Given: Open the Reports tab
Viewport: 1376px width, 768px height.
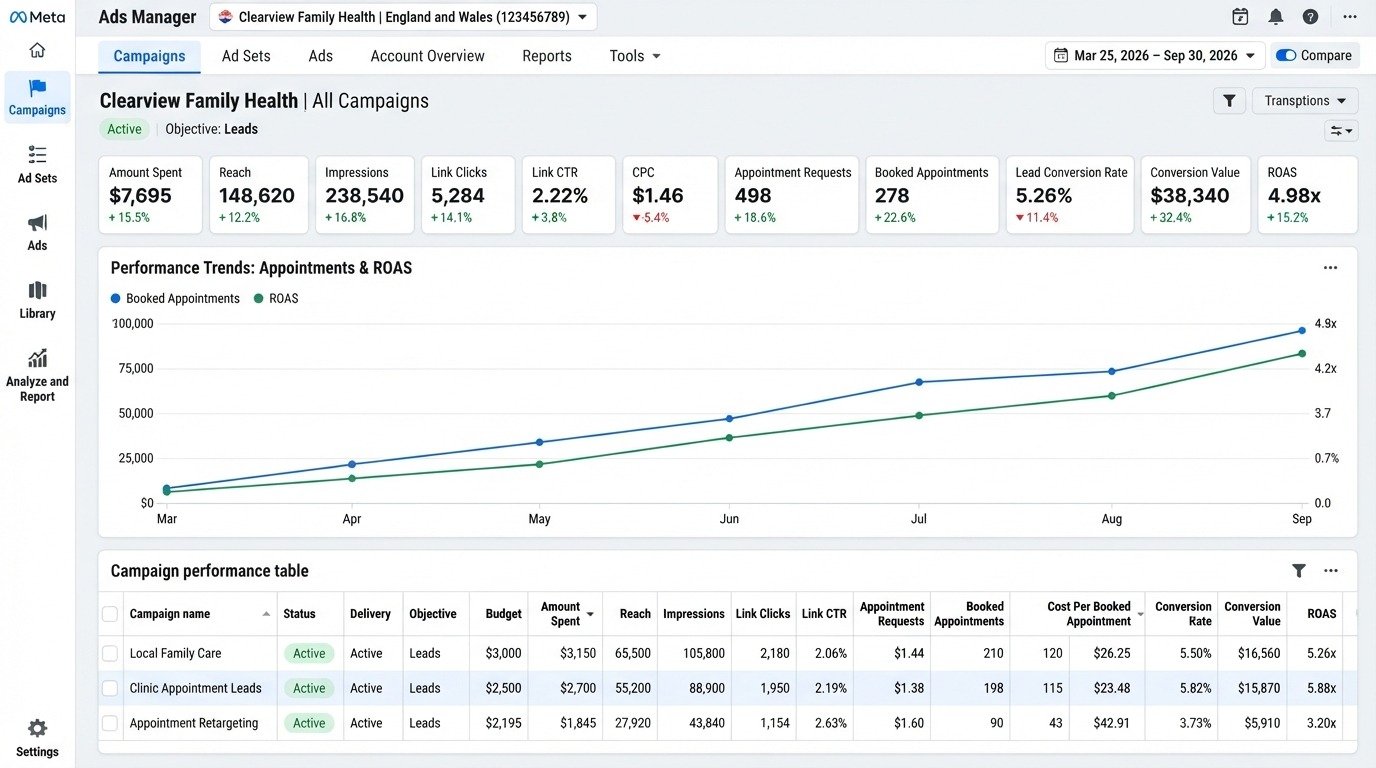Looking at the screenshot, I should click(547, 56).
